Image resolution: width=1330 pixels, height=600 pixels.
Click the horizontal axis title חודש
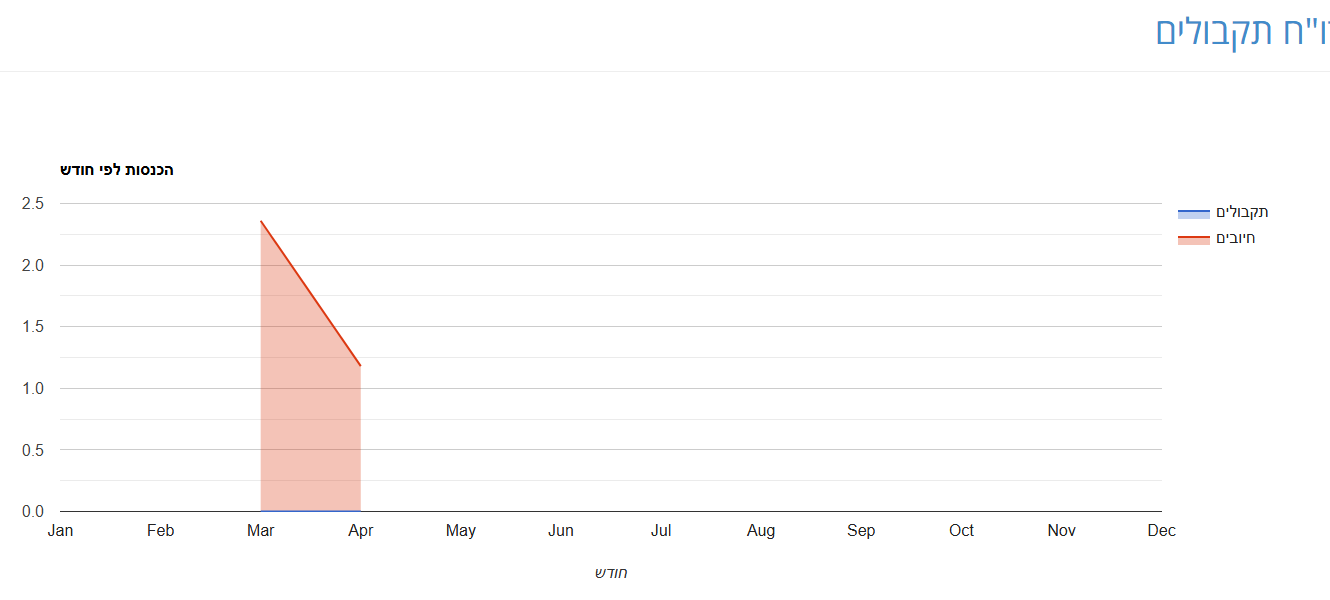click(x=611, y=573)
